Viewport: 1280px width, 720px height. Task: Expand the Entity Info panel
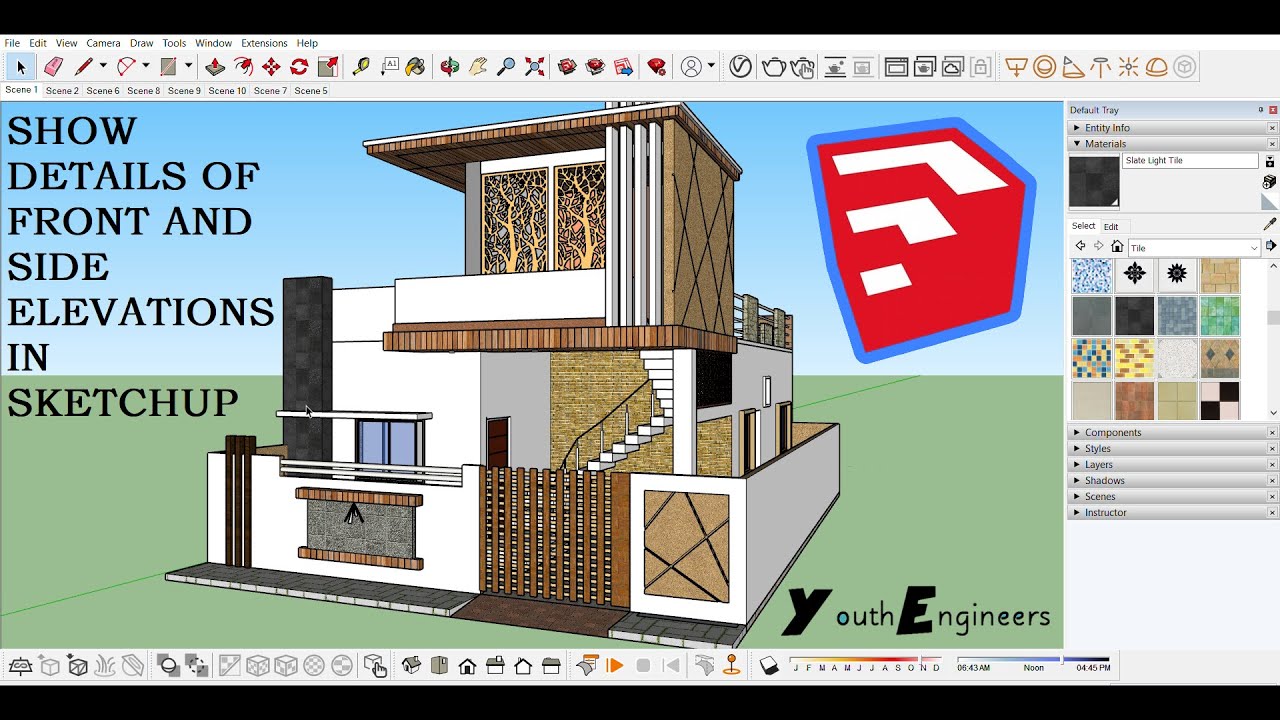point(1172,128)
